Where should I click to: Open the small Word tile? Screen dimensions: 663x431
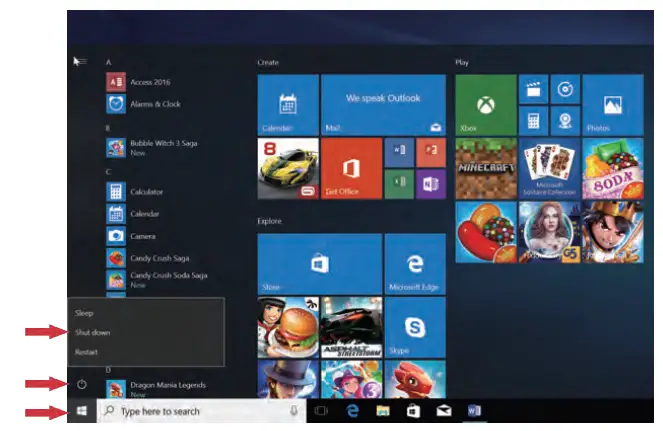click(399, 152)
